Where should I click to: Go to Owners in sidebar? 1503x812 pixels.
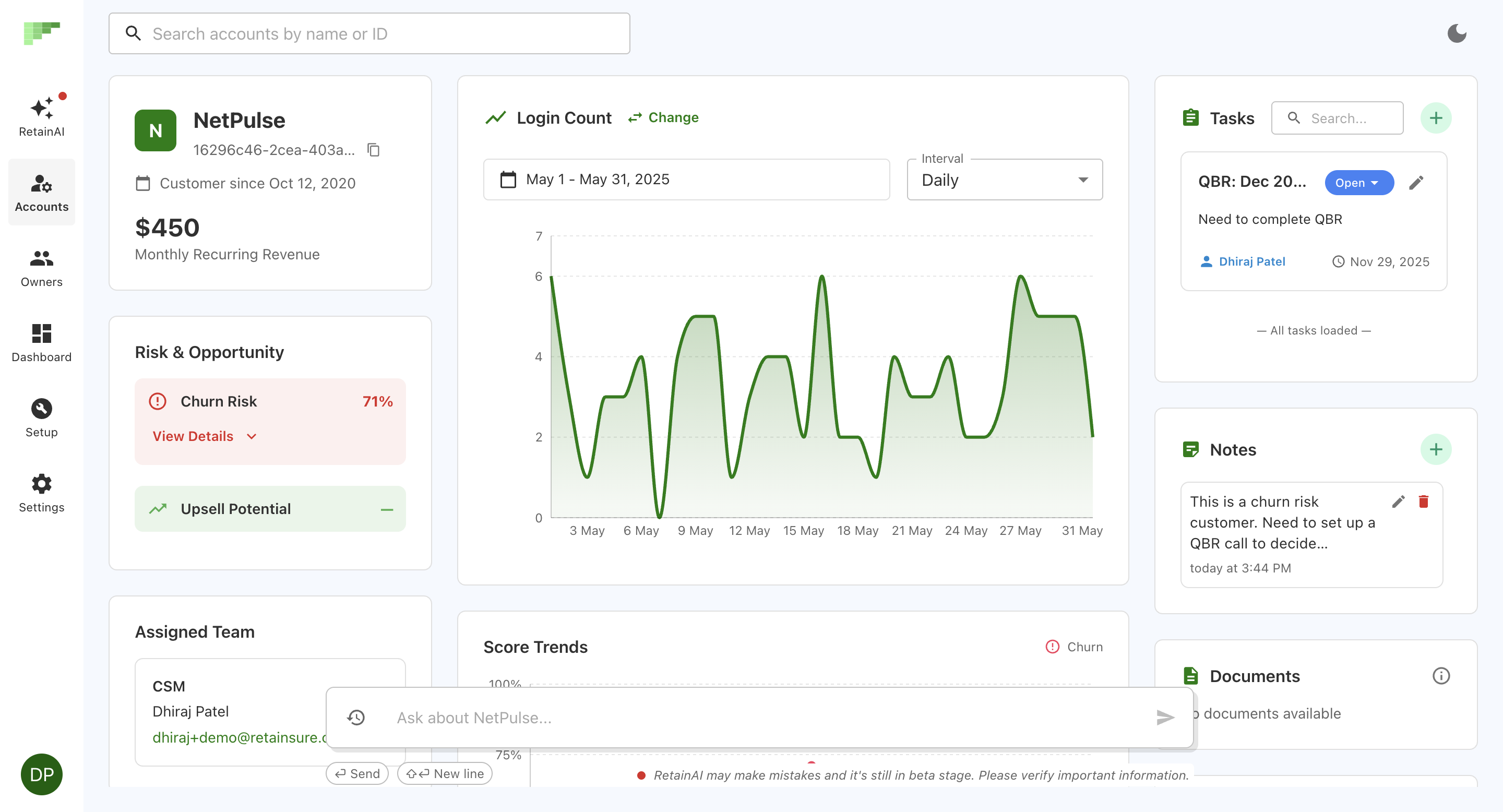(x=41, y=268)
